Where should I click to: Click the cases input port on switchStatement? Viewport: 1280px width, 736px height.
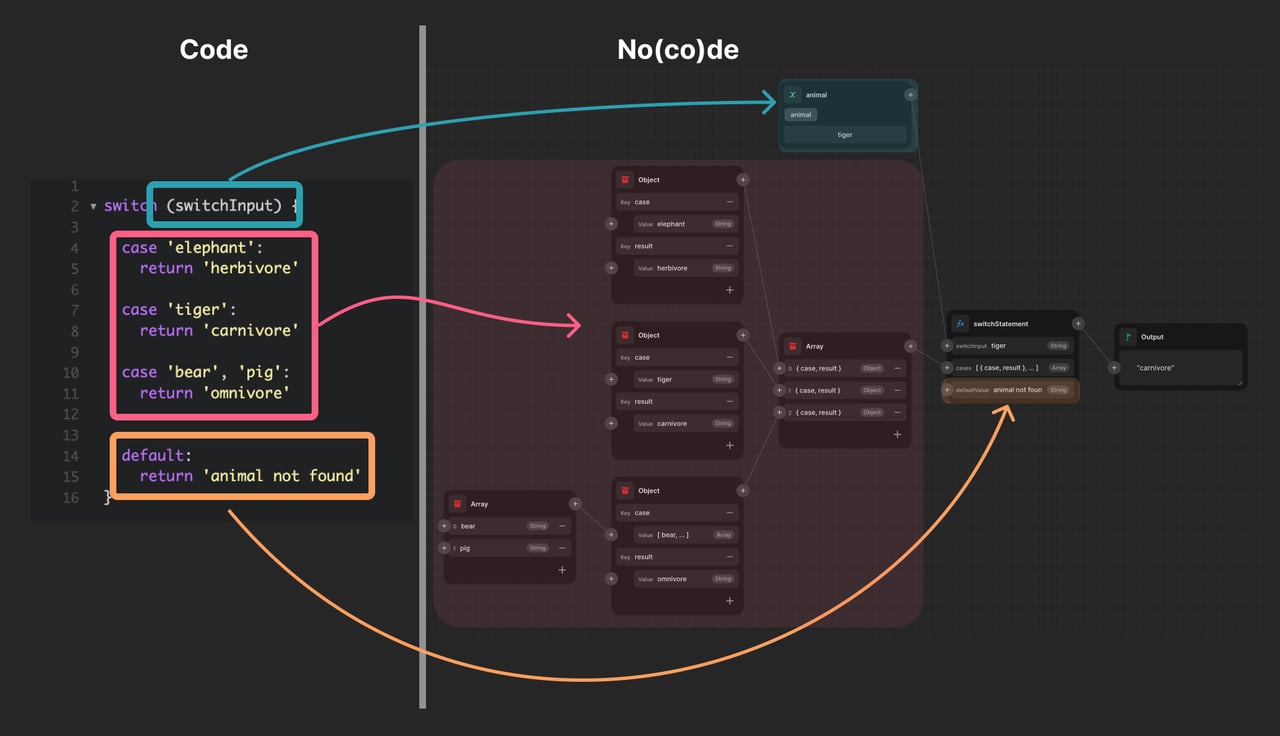coord(947,368)
